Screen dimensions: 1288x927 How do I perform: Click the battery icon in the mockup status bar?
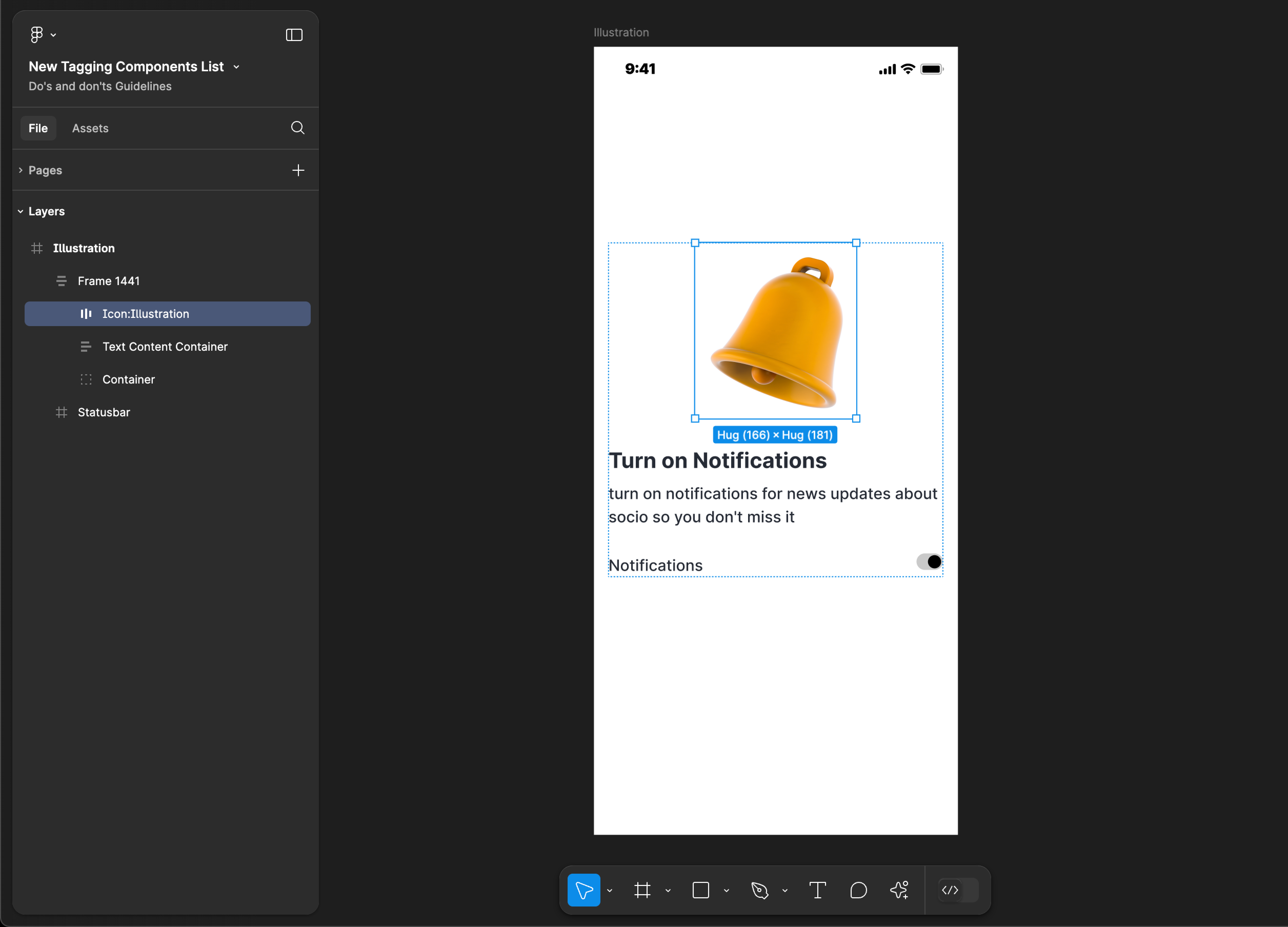[x=932, y=69]
